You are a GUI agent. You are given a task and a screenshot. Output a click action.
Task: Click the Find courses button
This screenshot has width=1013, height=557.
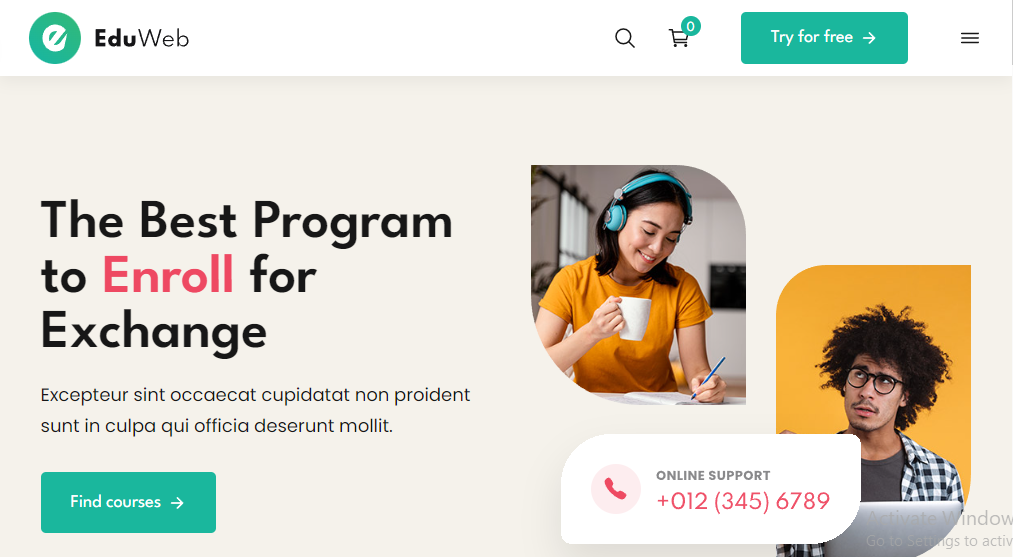[129, 503]
